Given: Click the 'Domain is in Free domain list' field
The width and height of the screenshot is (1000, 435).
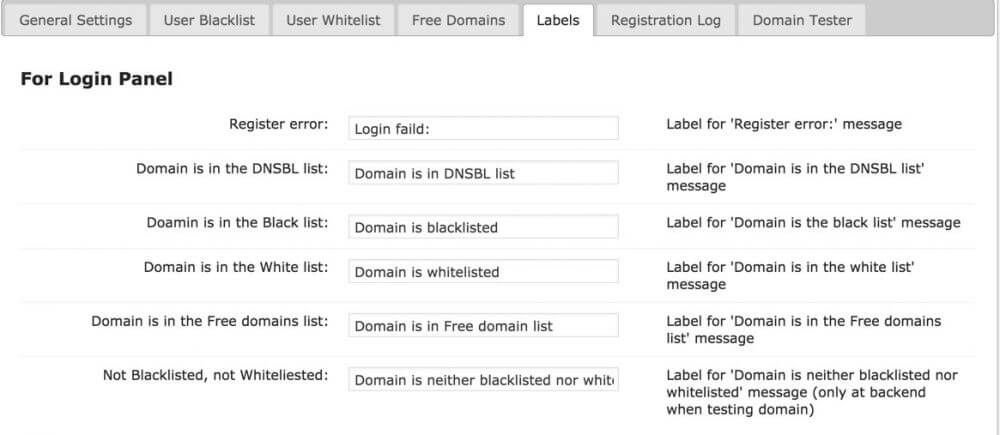Looking at the screenshot, I should pos(483,325).
